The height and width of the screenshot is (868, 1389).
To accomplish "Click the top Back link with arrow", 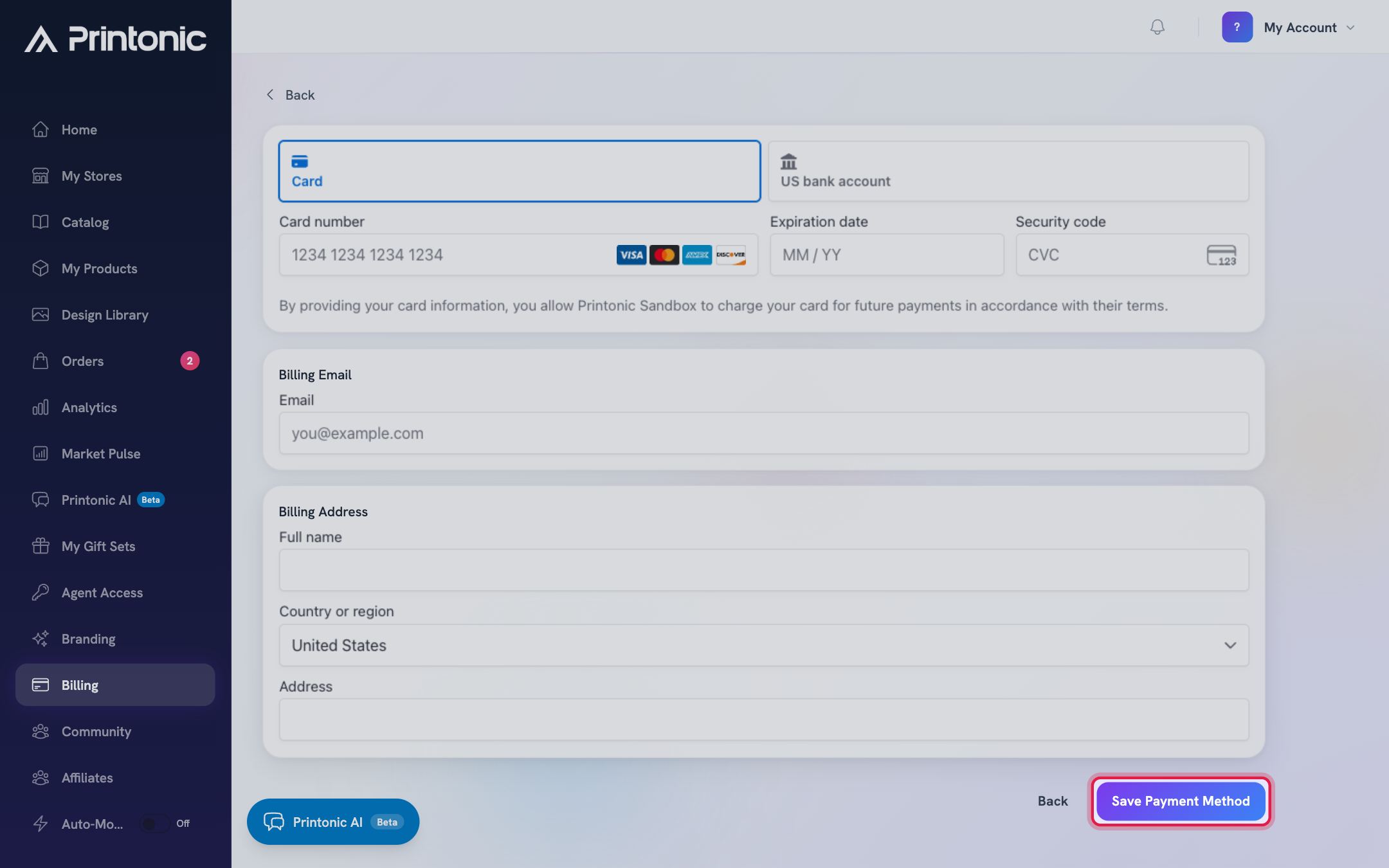I will (x=291, y=95).
